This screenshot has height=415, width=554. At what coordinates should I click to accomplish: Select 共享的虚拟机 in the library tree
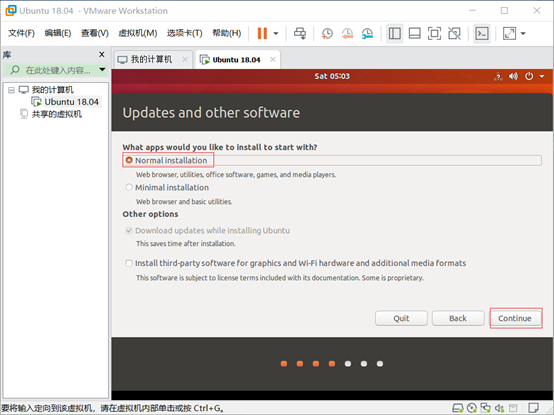pos(57,114)
